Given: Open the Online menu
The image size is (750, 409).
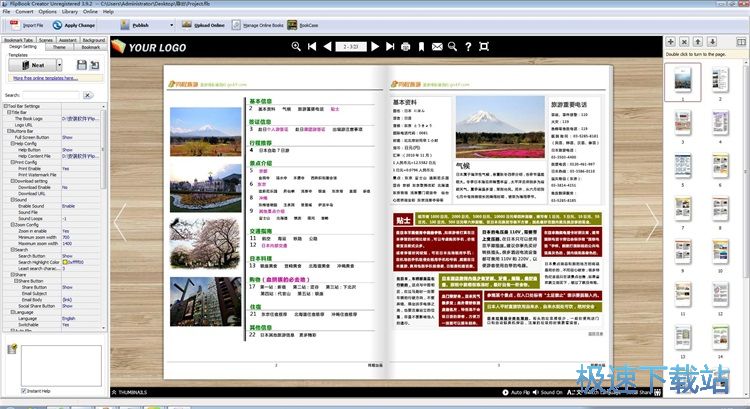Looking at the screenshot, I should 90,11.
